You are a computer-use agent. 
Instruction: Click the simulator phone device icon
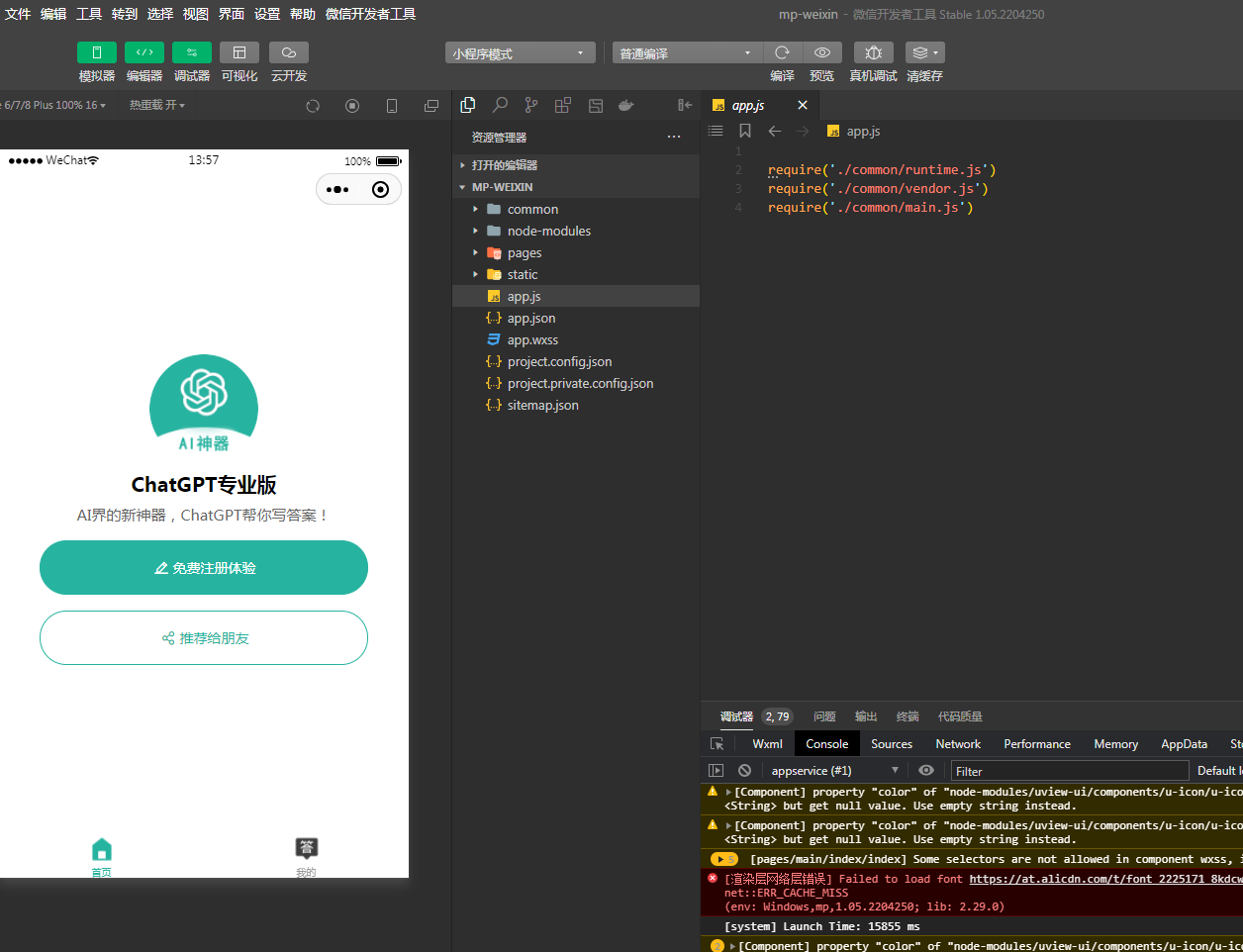point(392,106)
